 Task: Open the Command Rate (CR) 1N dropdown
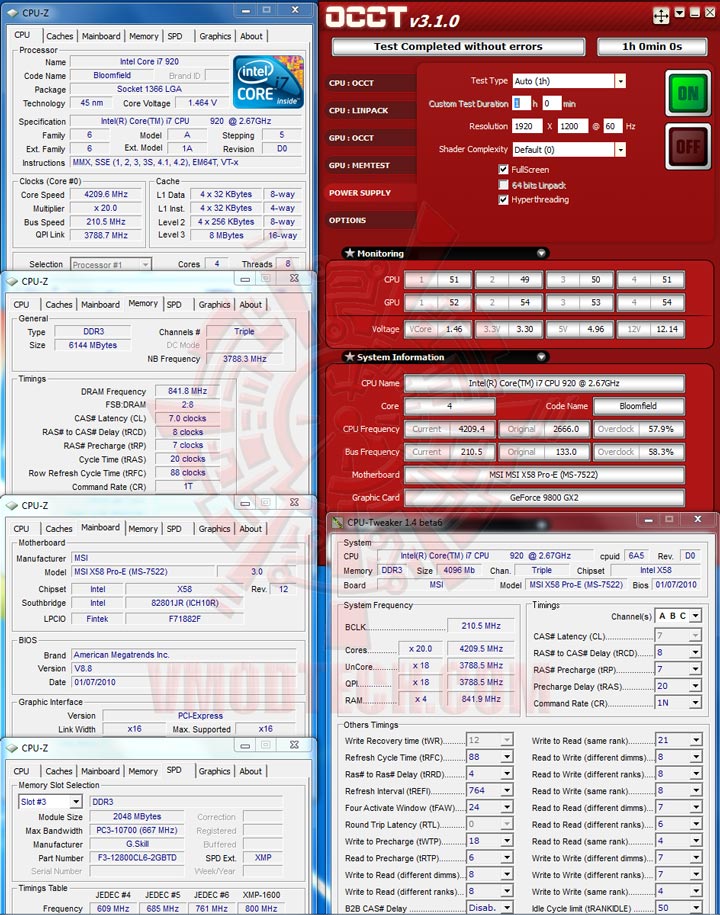pyautogui.click(x=695, y=703)
